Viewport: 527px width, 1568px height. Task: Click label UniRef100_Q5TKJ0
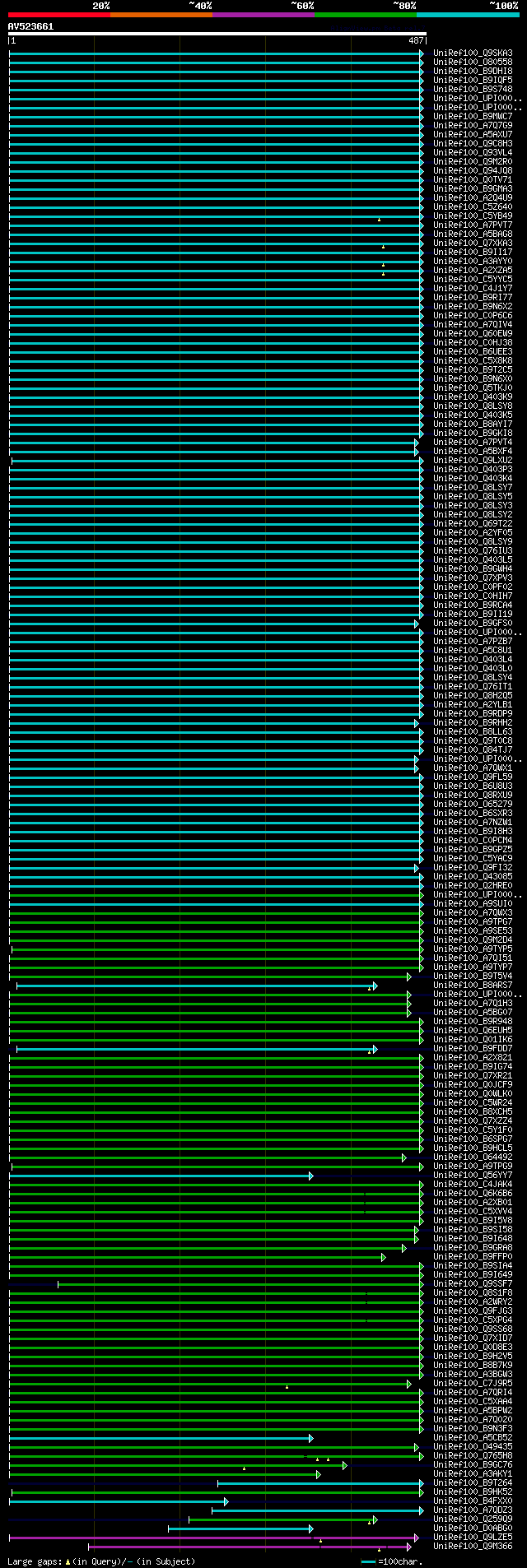pos(473,387)
